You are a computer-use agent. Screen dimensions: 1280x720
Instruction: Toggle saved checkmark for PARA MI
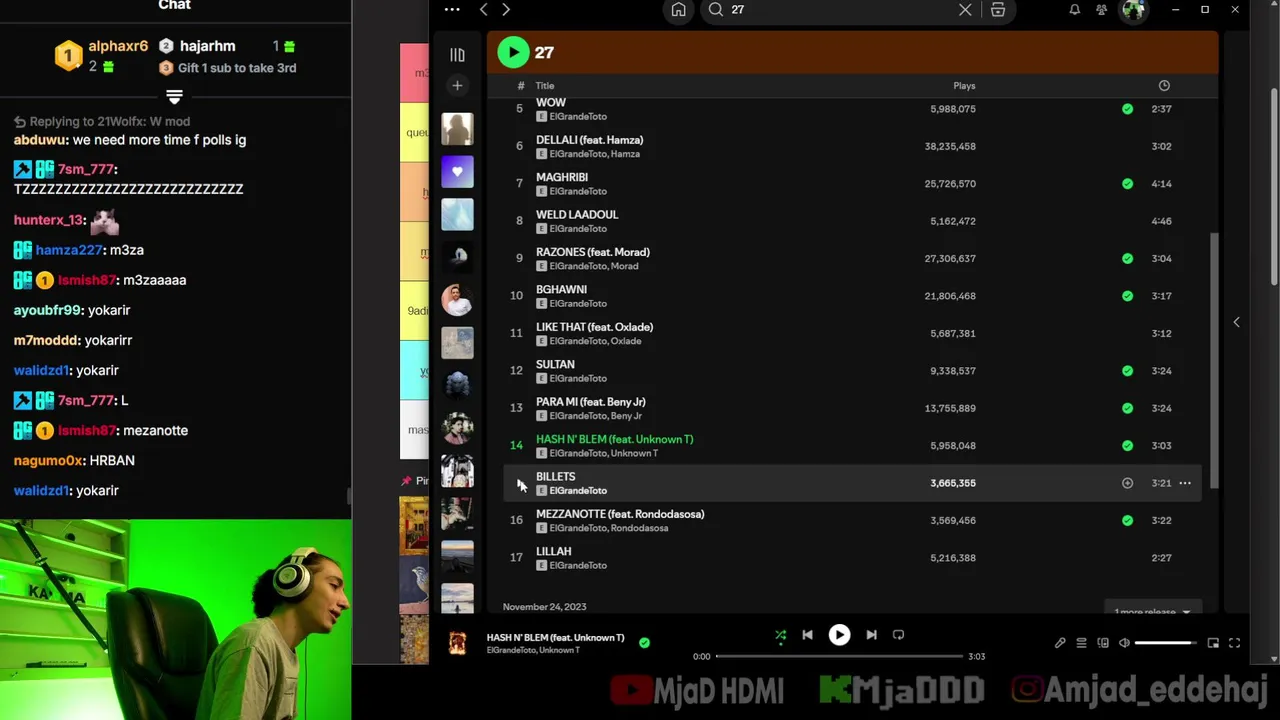[1127, 408]
